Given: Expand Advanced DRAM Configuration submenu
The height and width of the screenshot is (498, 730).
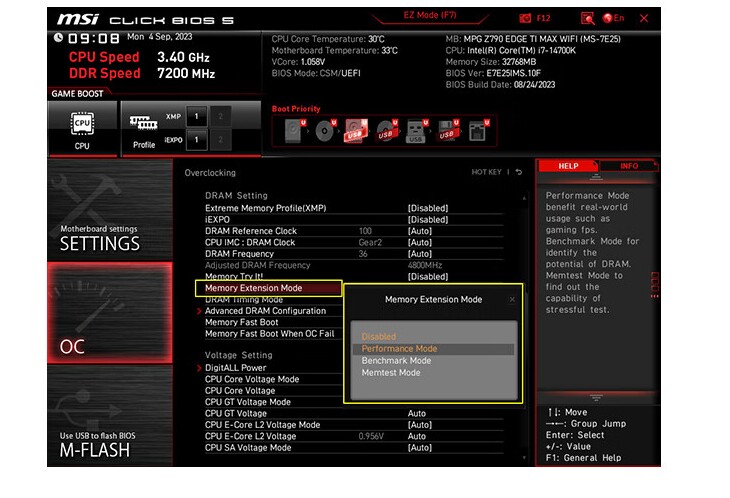Looking at the screenshot, I should point(265,311).
